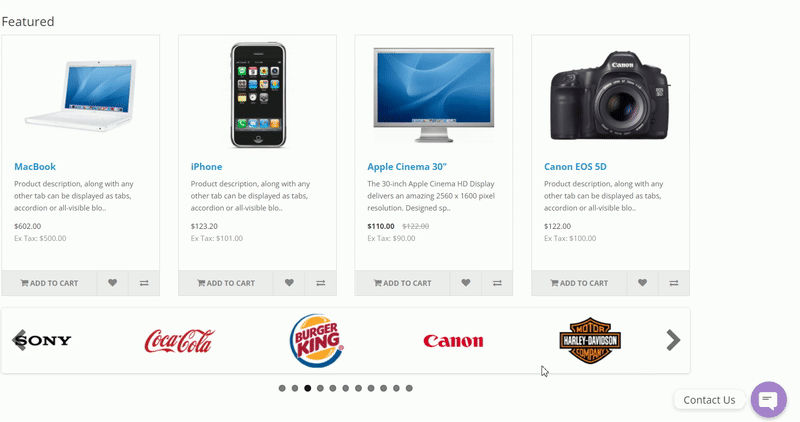View the Canon camera product image

pyautogui.click(x=610, y=95)
